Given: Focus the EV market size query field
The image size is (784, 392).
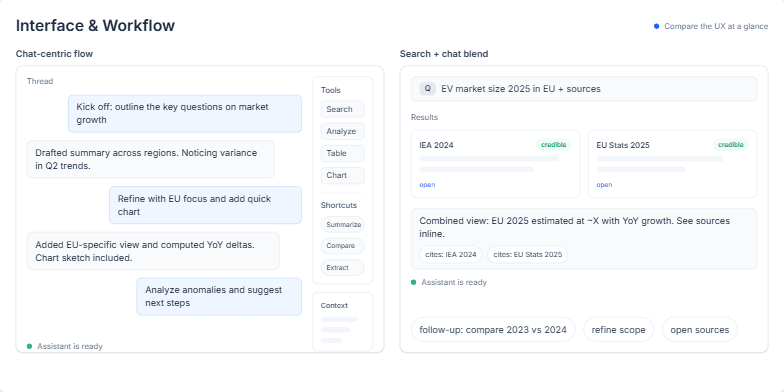Looking at the screenshot, I should coord(584,88).
